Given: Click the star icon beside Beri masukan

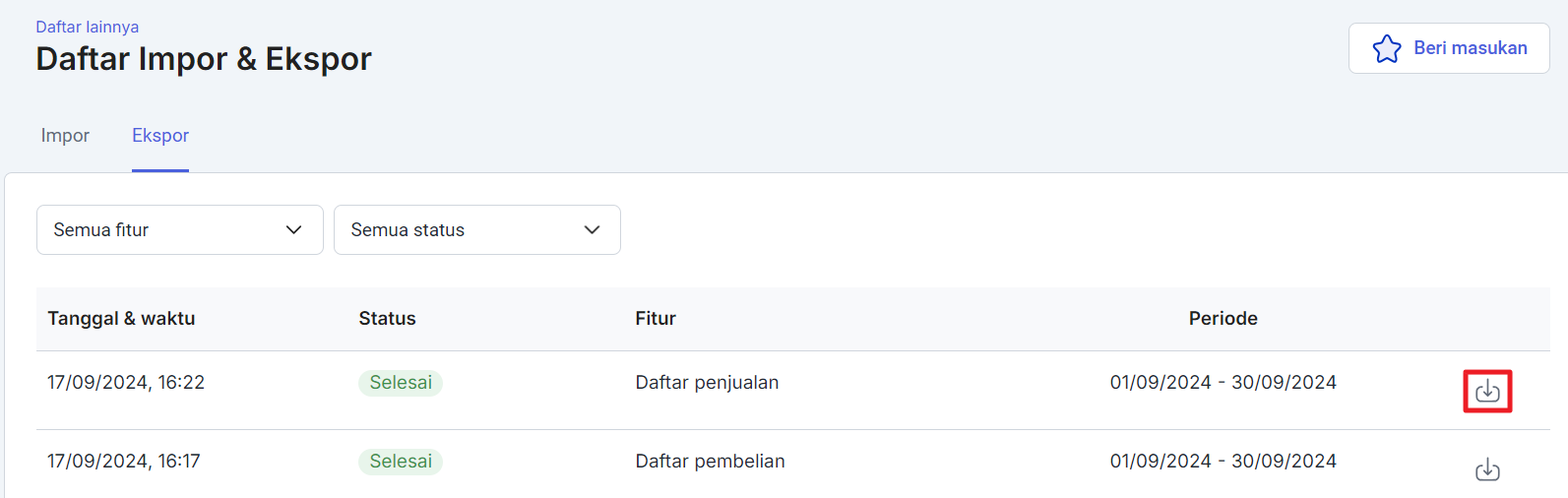Looking at the screenshot, I should (1387, 48).
